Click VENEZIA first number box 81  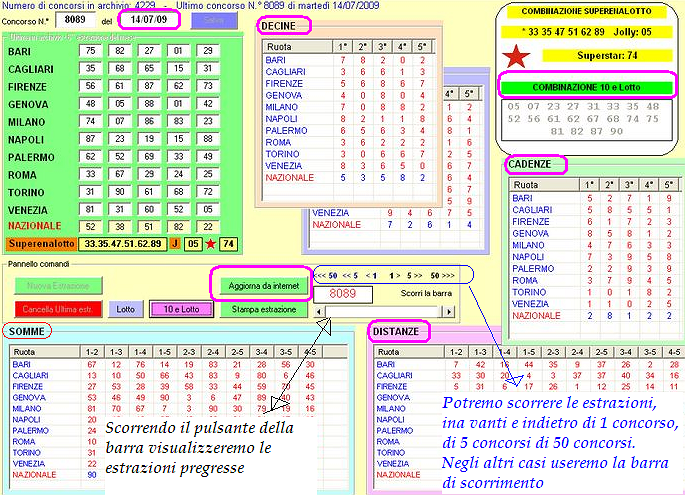90,209
